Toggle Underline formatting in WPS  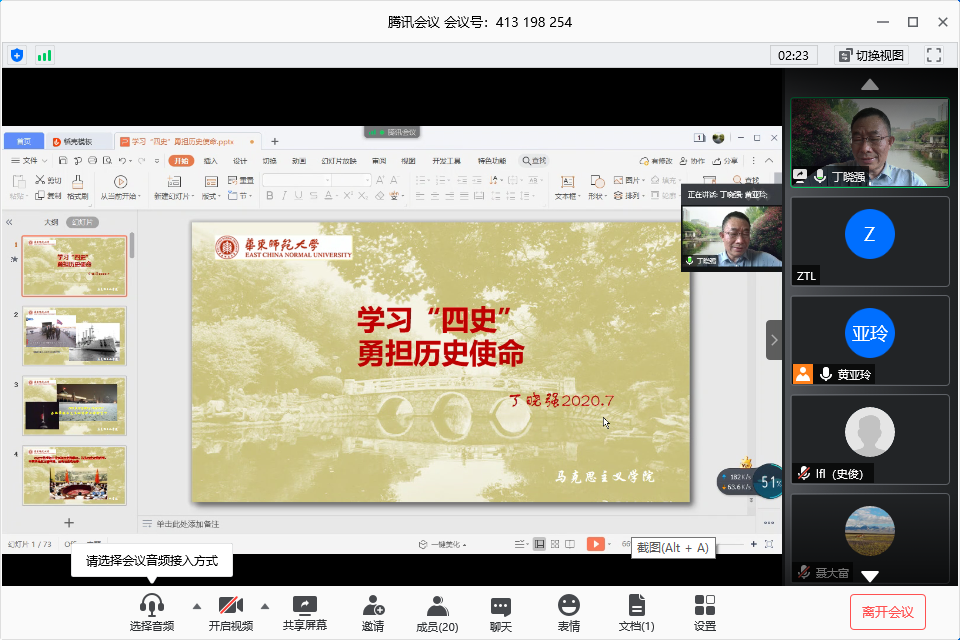(x=299, y=195)
